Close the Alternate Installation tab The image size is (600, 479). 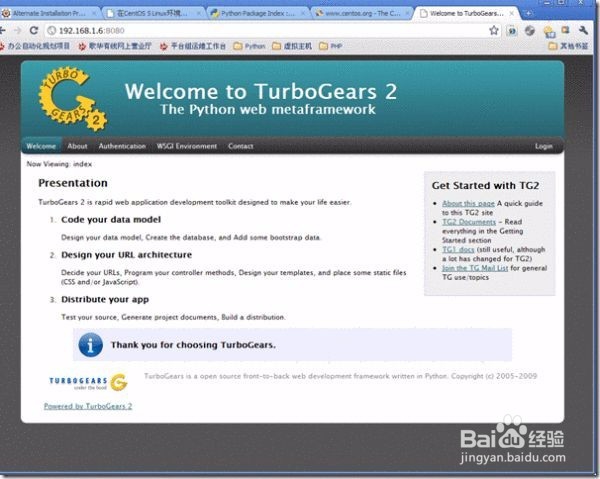point(94,13)
